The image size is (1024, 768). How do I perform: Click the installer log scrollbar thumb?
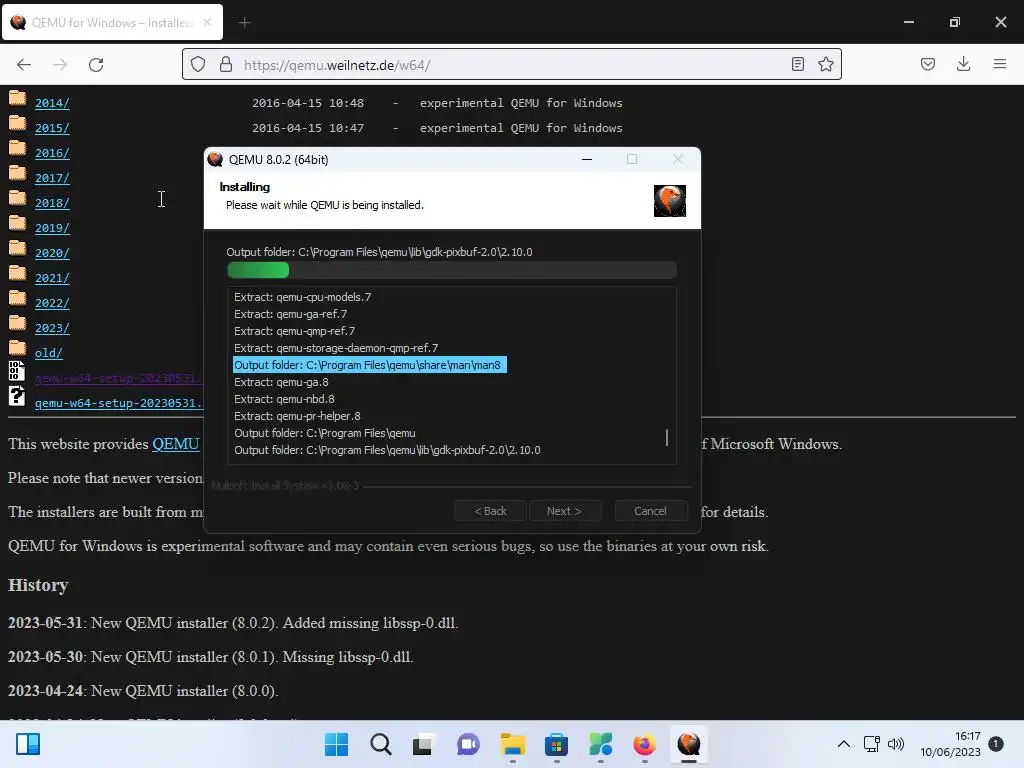667,438
